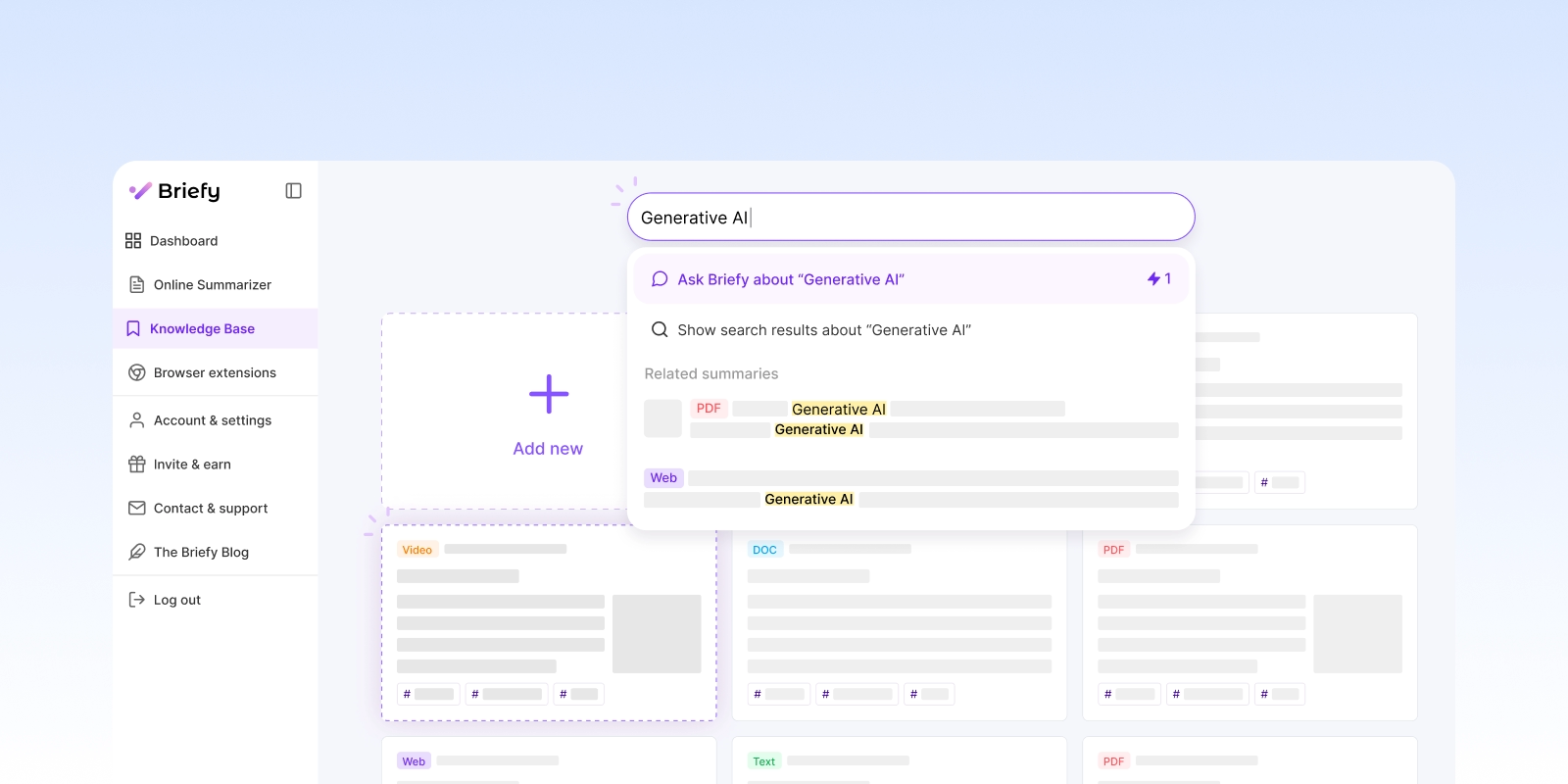Open the Video summary card
Screen dimensions: 1568x784
(x=549, y=622)
